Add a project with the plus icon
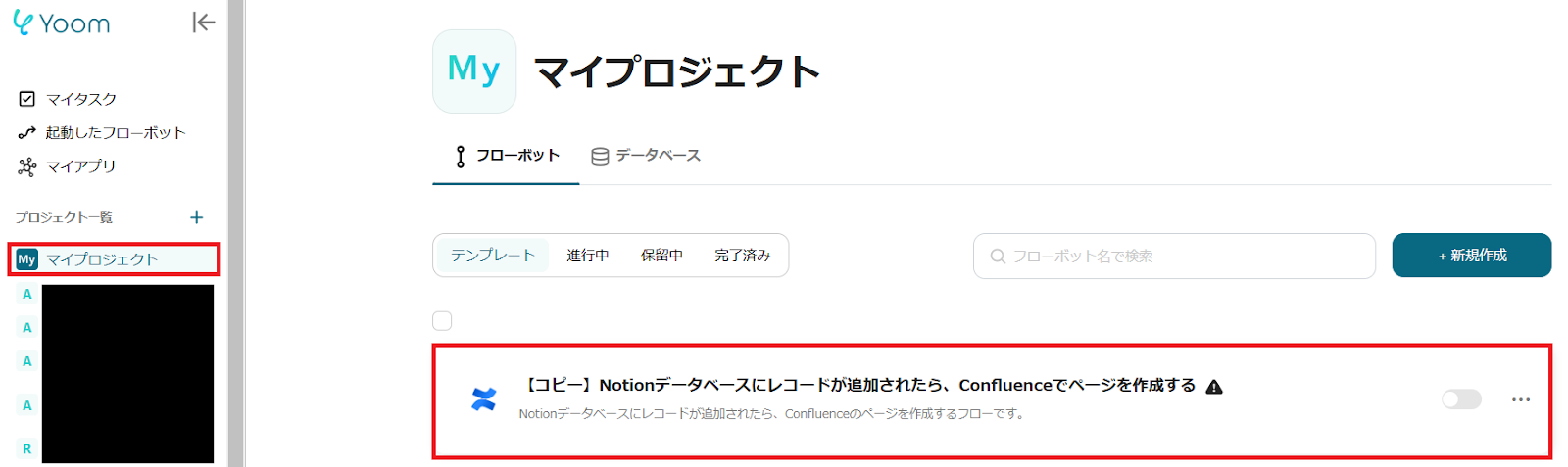Image resolution: width=1568 pixels, height=467 pixels. click(x=196, y=217)
